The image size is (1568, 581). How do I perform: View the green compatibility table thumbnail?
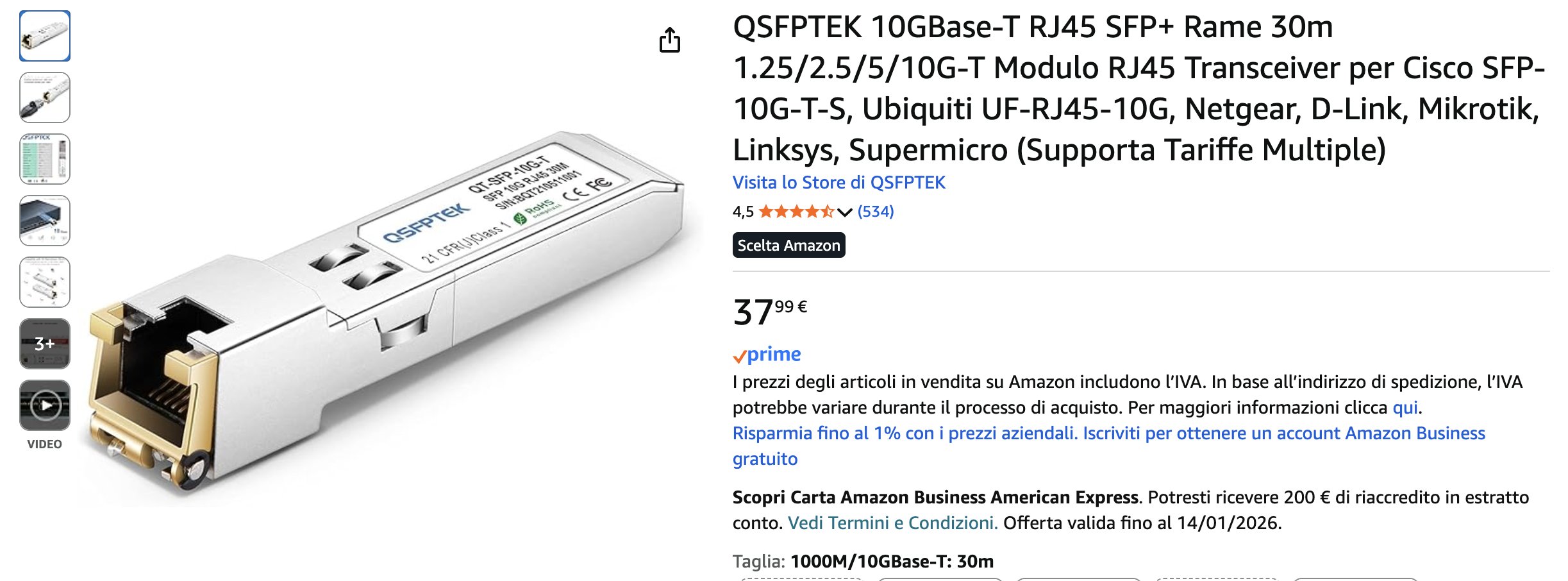(45, 159)
